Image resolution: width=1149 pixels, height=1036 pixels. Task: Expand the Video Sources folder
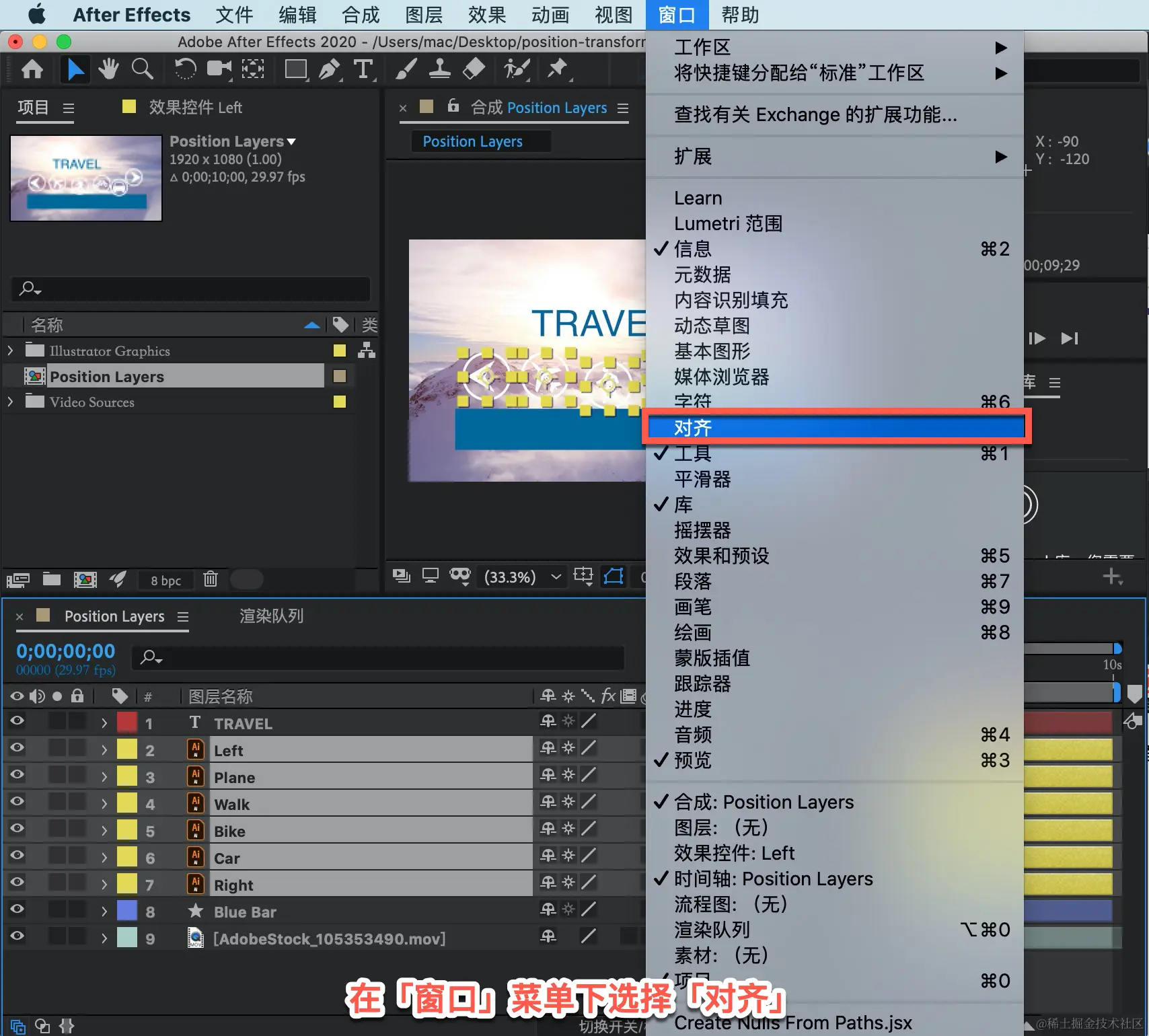[x=10, y=402]
